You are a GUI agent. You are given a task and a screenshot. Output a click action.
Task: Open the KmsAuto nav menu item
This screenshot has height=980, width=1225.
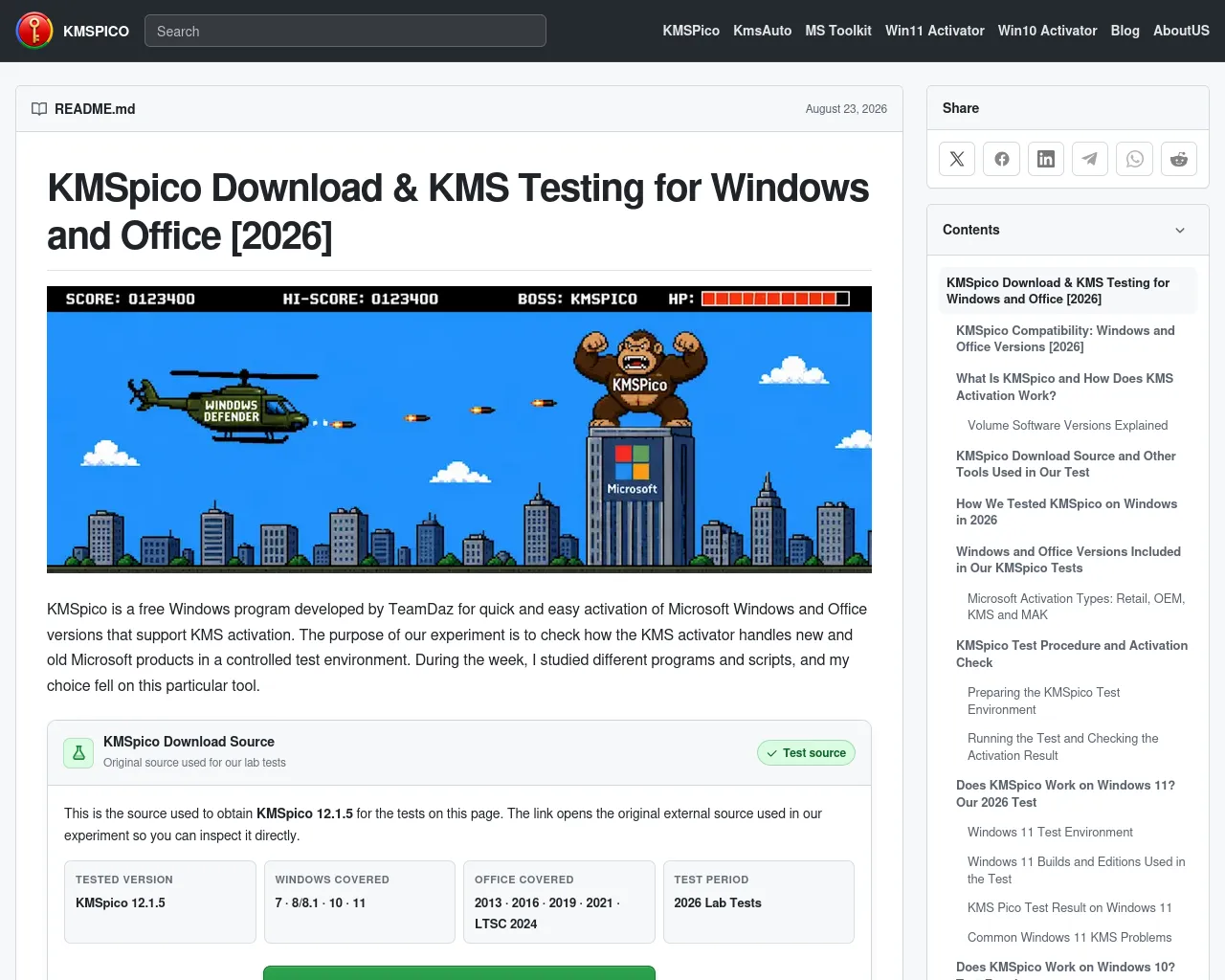tap(763, 31)
